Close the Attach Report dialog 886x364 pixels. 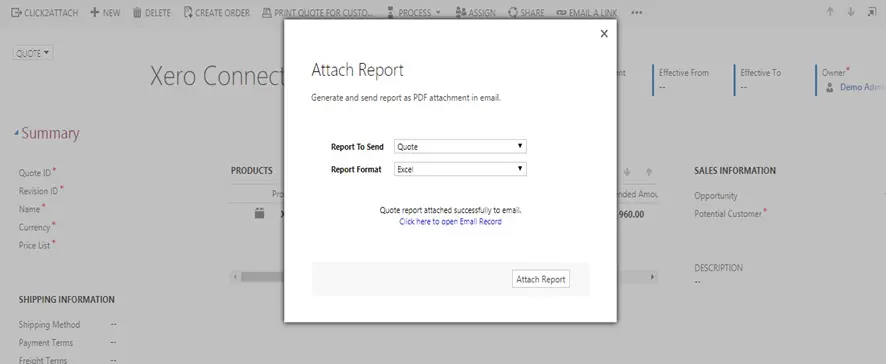(604, 34)
